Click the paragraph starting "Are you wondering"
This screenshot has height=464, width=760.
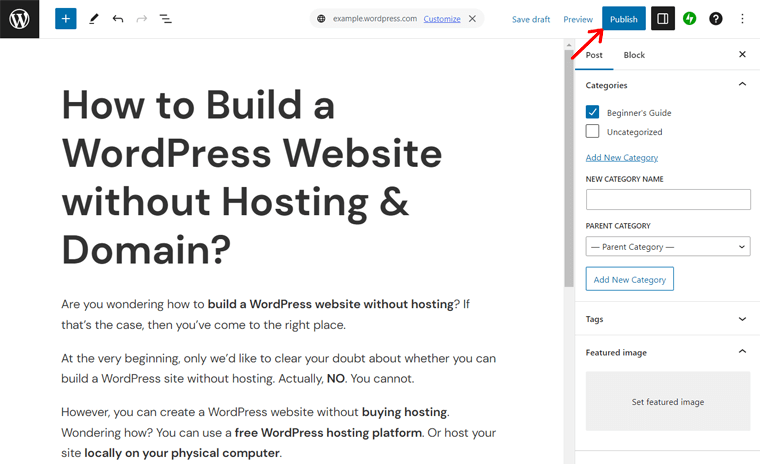[x=266, y=314]
